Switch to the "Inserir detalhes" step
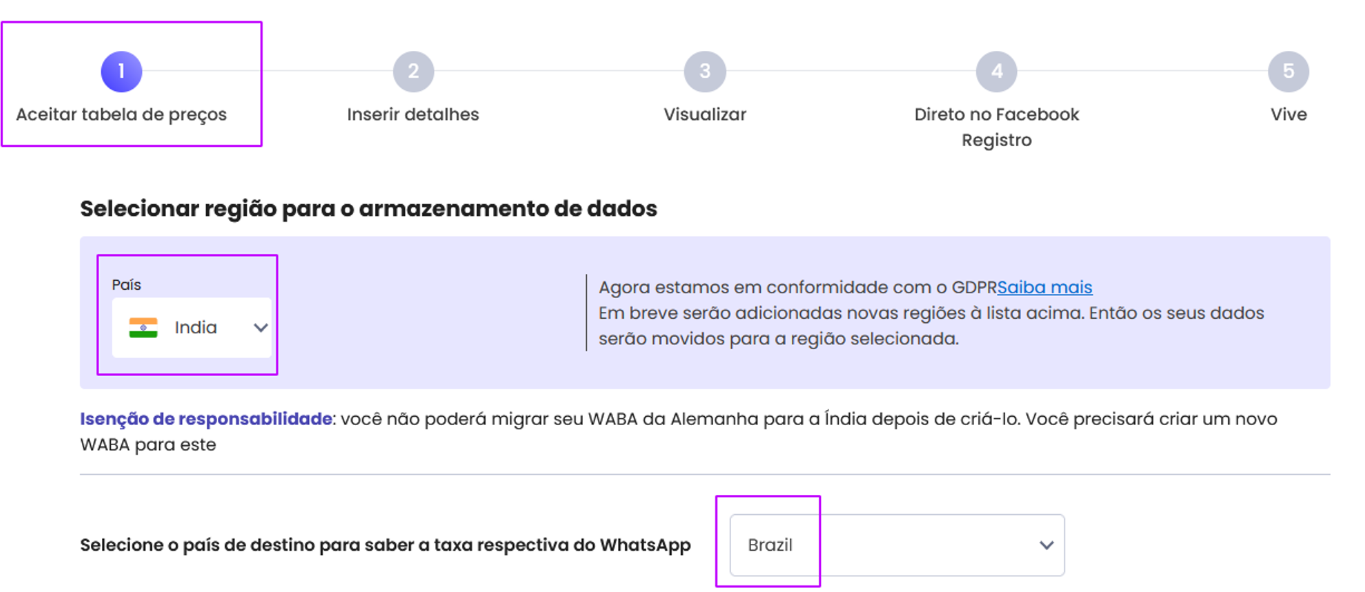Screen dimensions: 1365x592 [413, 115]
